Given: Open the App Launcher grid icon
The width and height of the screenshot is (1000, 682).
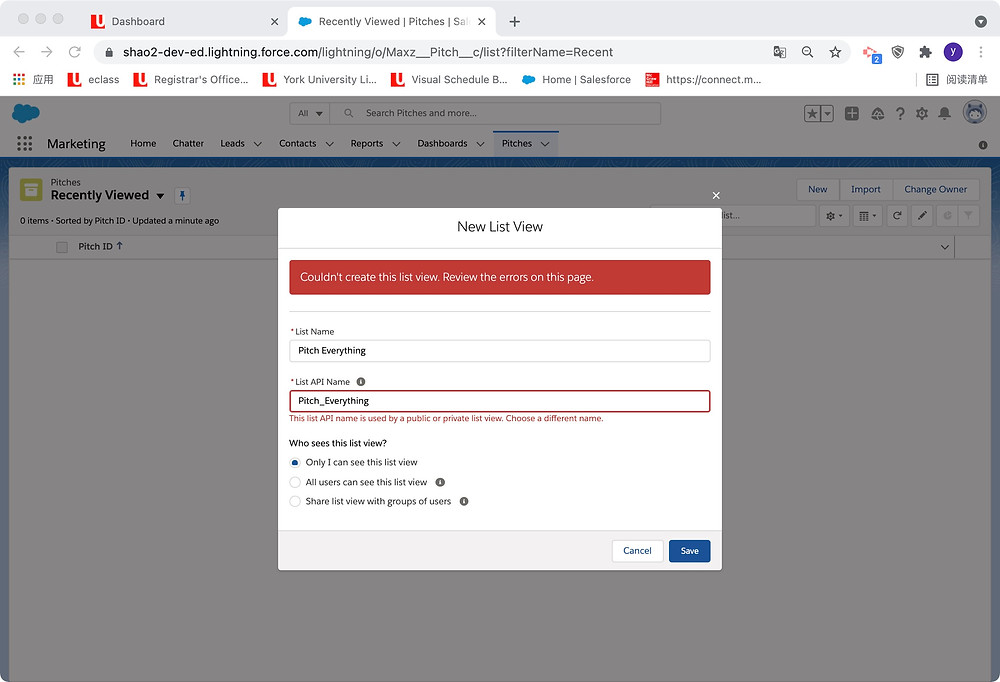Looking at the screenshot, I should [24, 144].
